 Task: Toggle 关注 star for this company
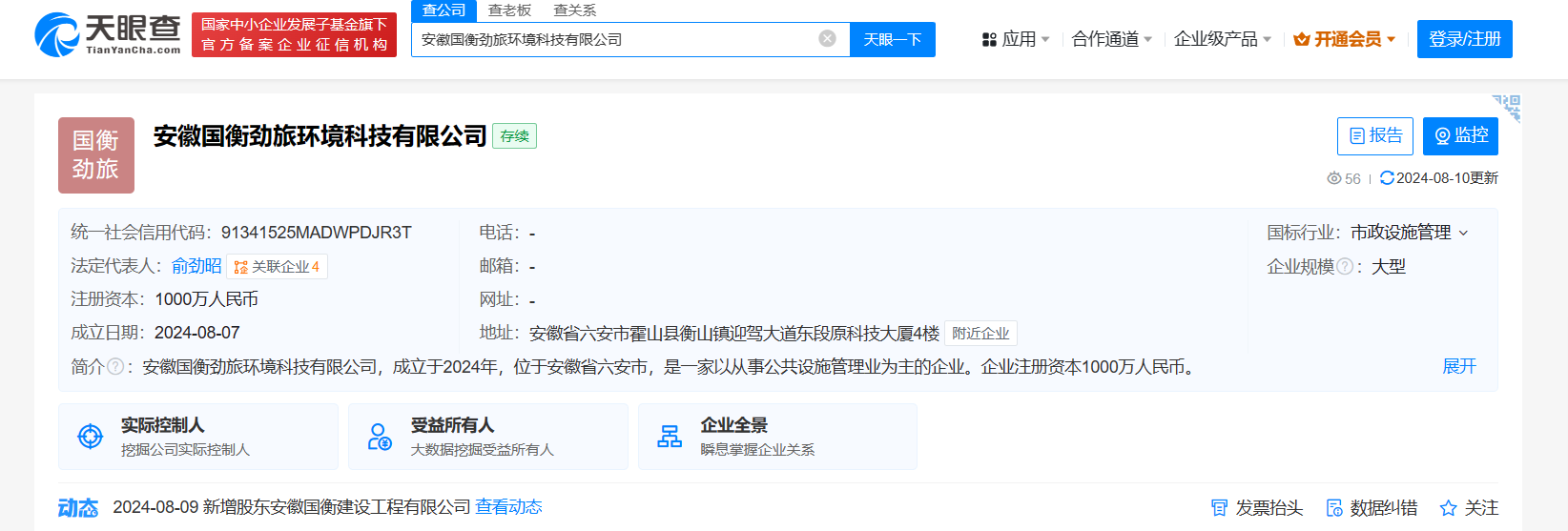(1469, 508)
